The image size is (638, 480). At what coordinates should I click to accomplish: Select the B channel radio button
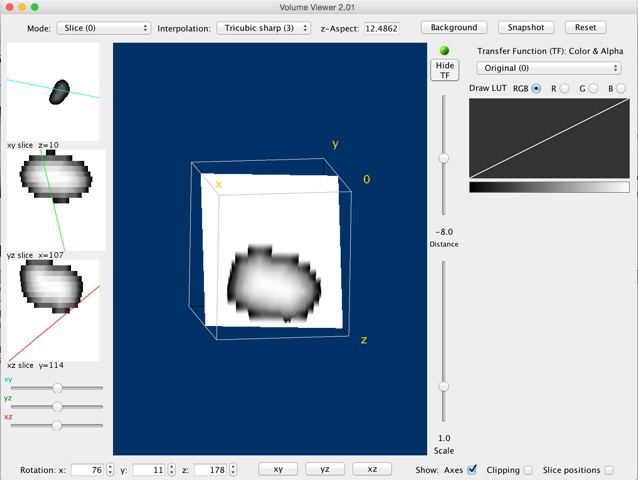click(622, 89)
